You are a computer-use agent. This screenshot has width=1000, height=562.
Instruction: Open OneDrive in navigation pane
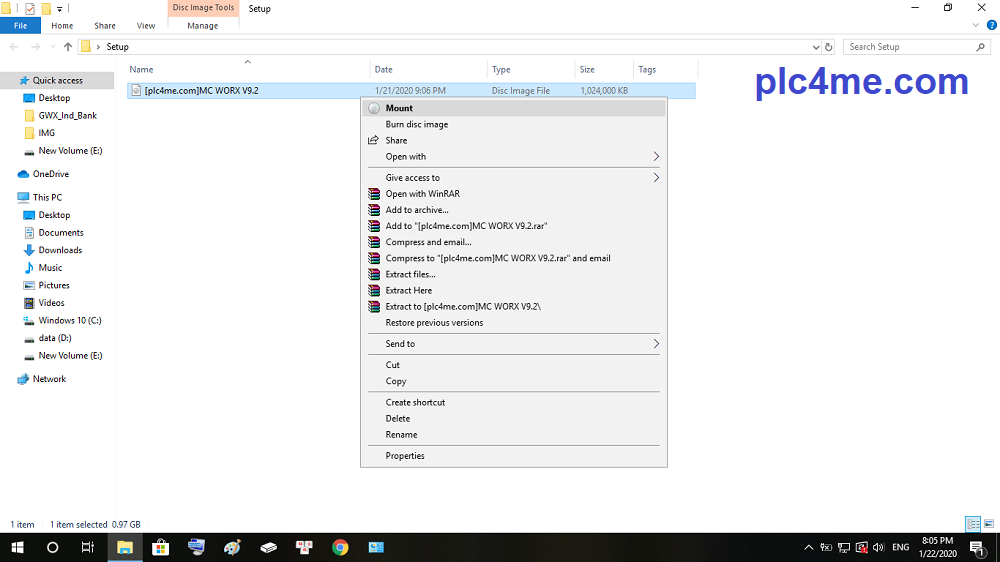(x=50, y=174)
